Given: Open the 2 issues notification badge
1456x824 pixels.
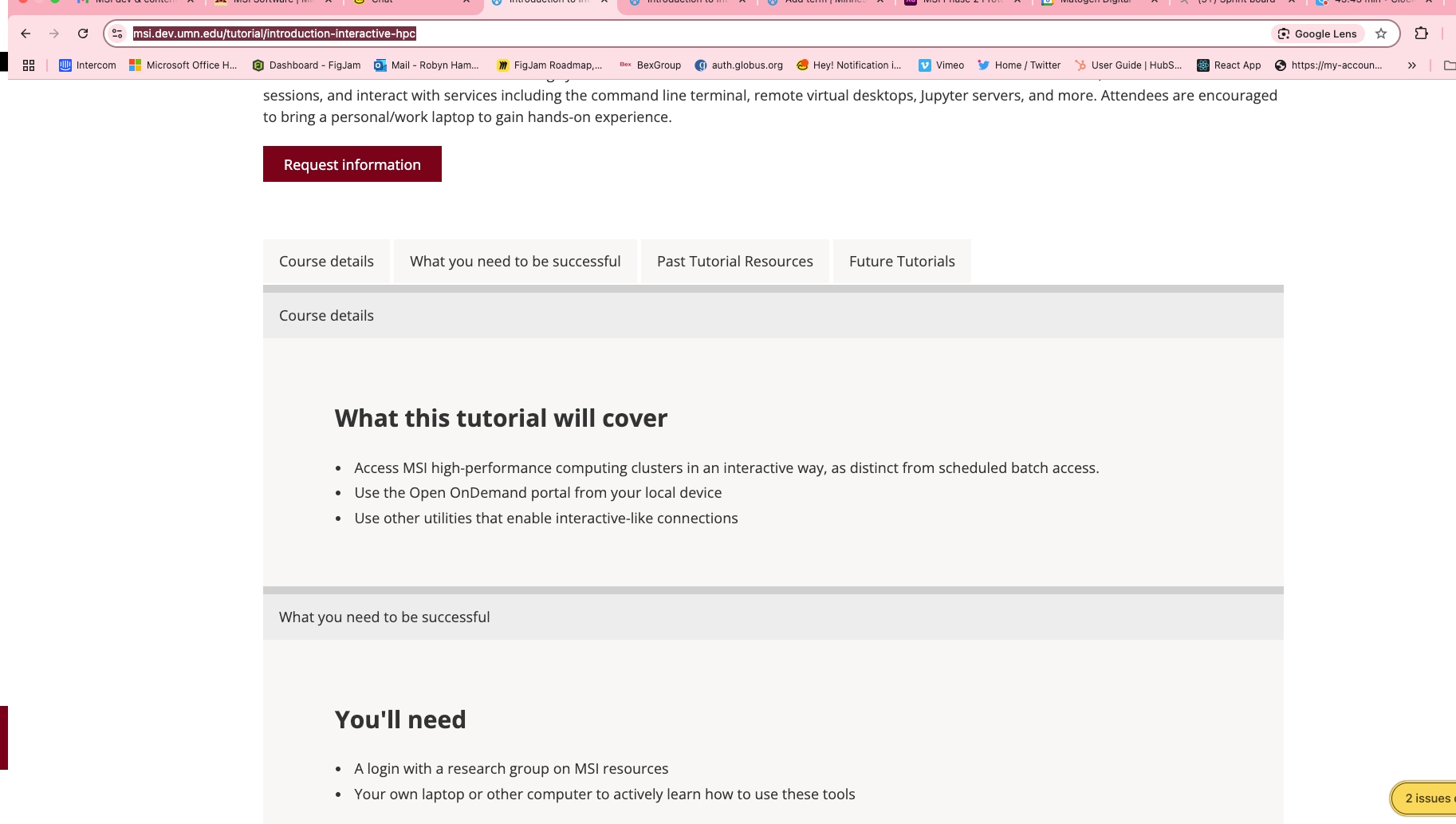Looking at the screenshot, I should (x=1426, y=798).
